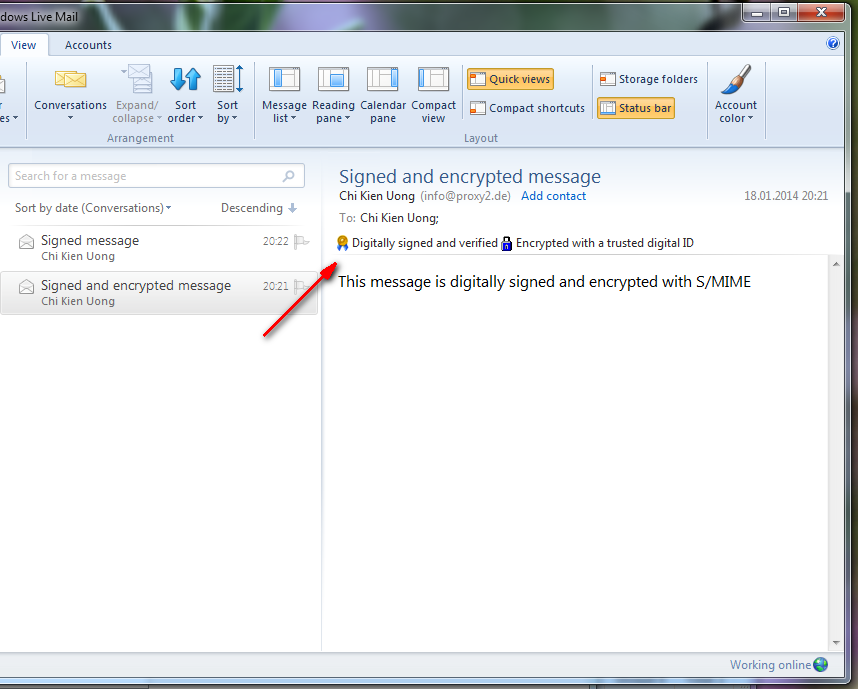Flag the Signed message email
The width and height of the screenshot is (858, 689).
coord(301,241)
